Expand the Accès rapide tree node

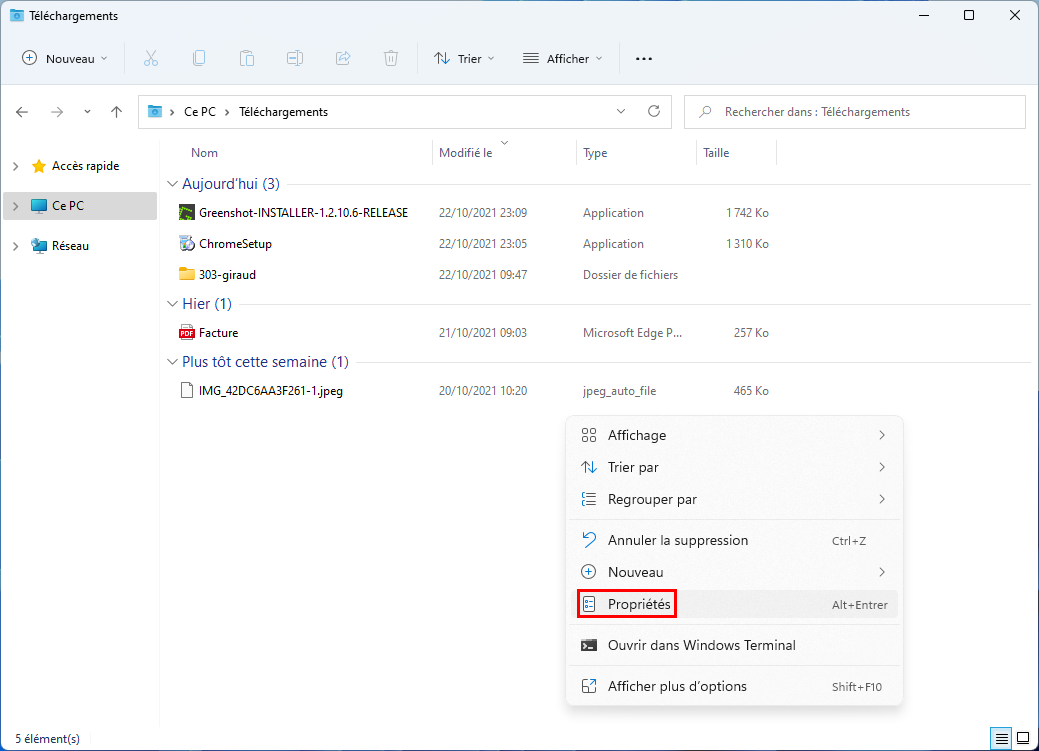pos(16,166)
